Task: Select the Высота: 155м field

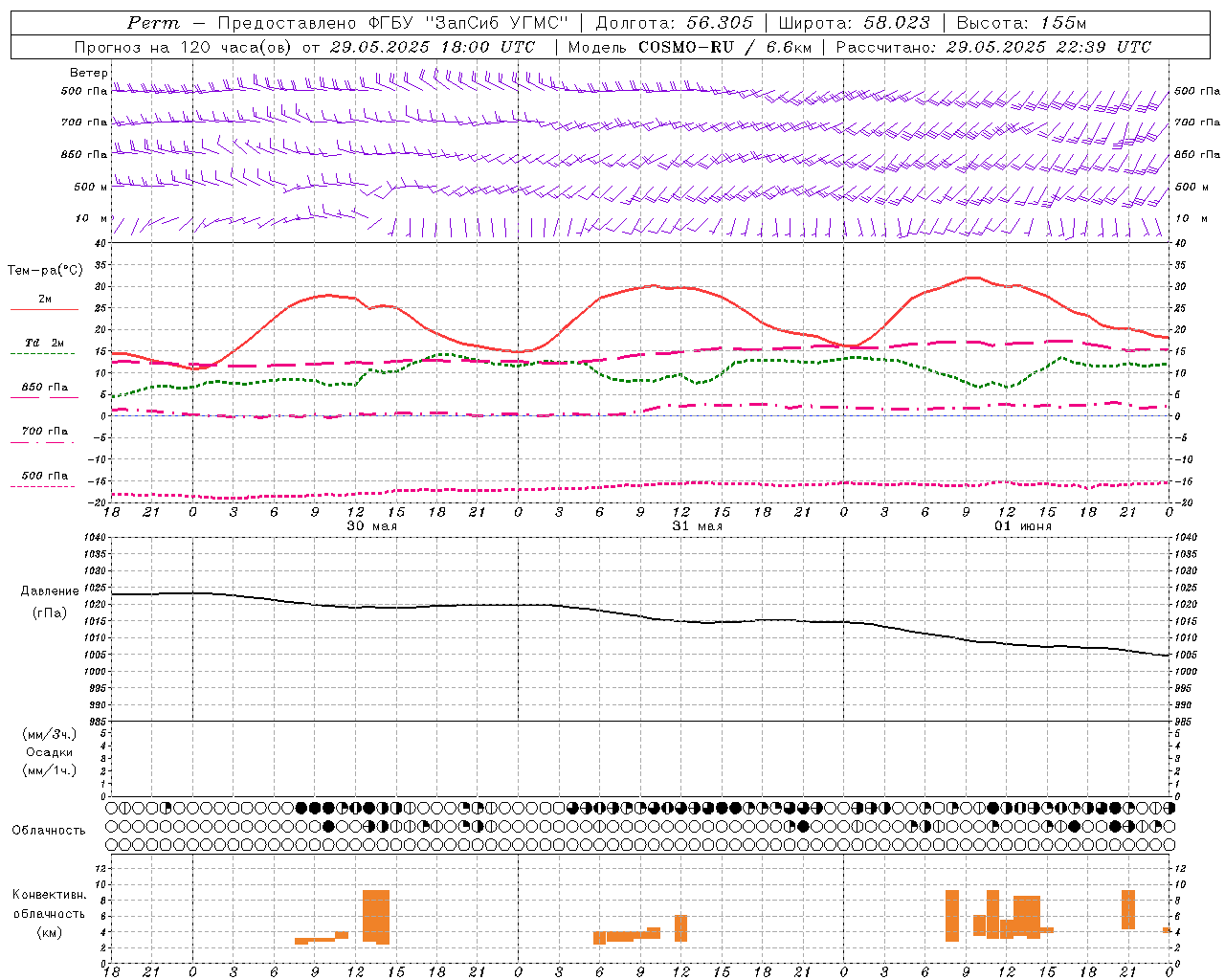Action: (1022, 23)
